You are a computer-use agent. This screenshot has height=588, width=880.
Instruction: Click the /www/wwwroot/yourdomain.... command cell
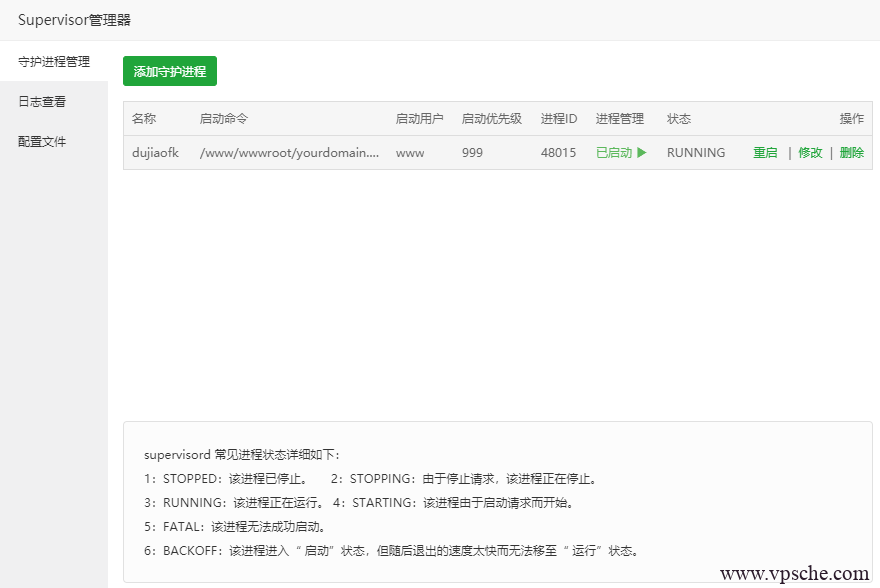(290, 153)
